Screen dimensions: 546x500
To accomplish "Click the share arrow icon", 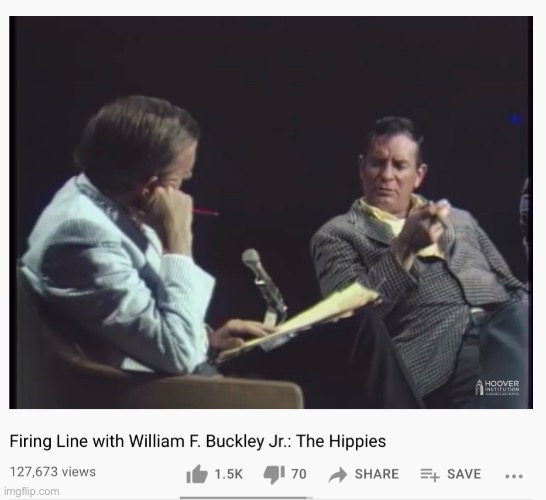I will coord(337,475).
